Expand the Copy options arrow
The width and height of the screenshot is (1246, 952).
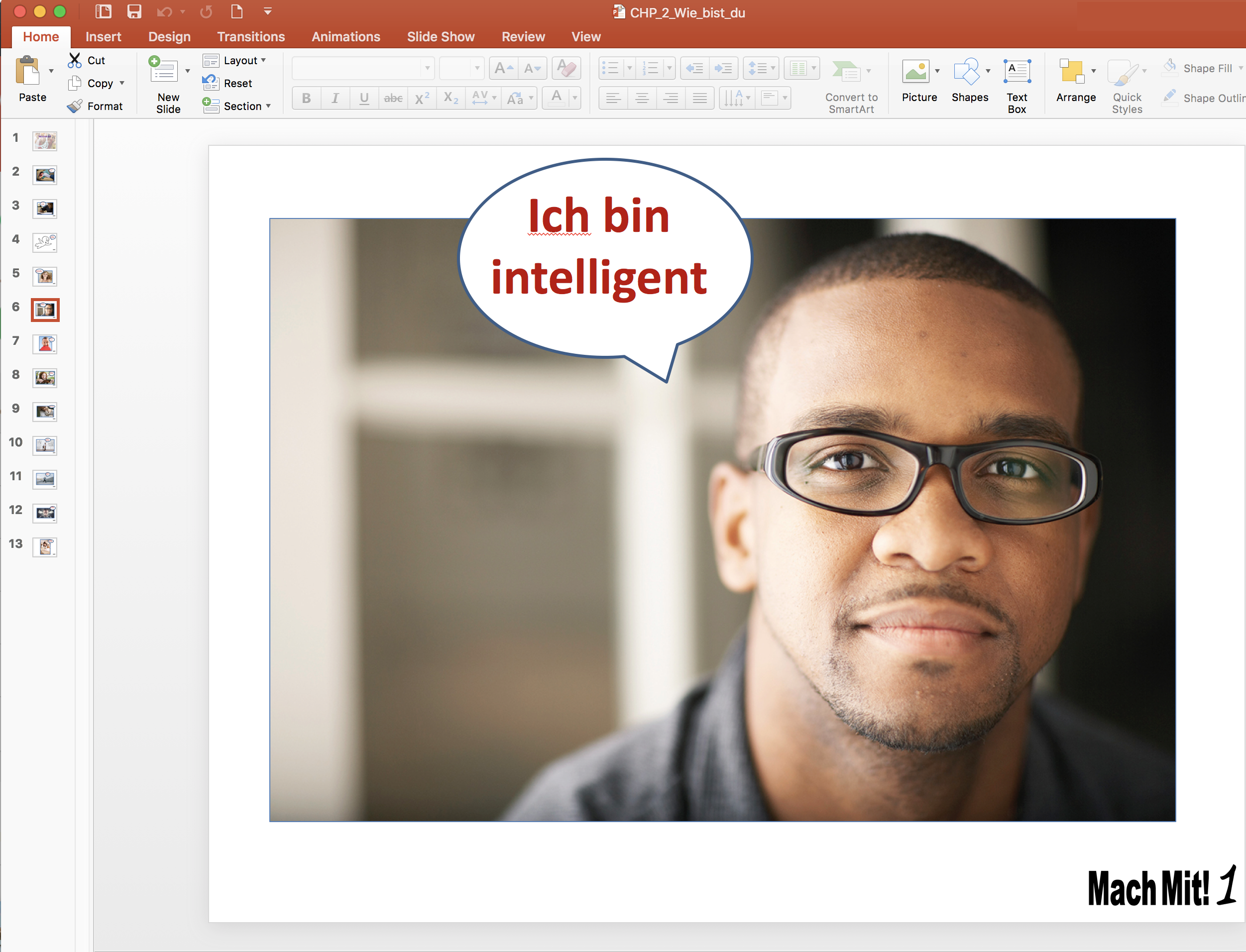click(x=122, y=83)
